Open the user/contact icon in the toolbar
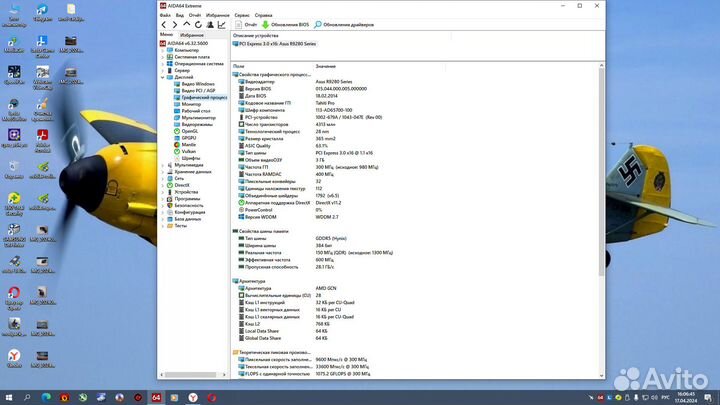Screen dimensions: 720x405 pyautogui.click(x=210, y=25)
